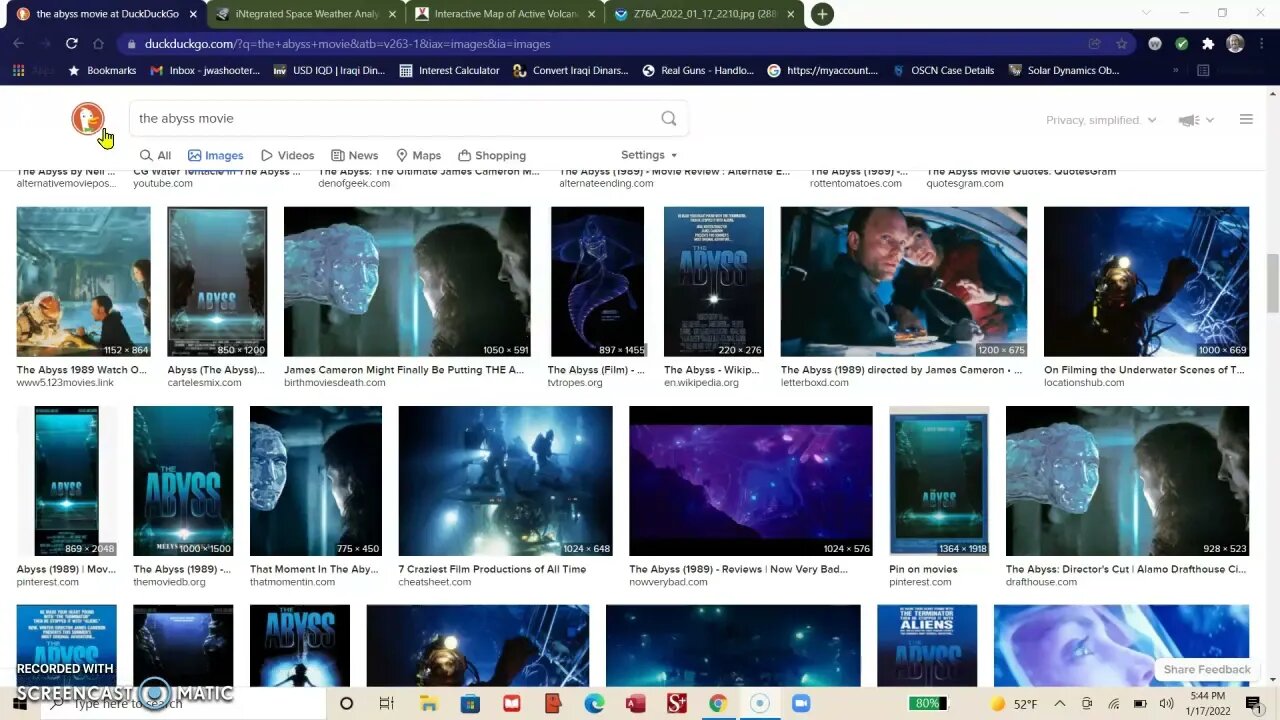Open a new browser tab with the plus button
1280x720 pixels.
822,14
